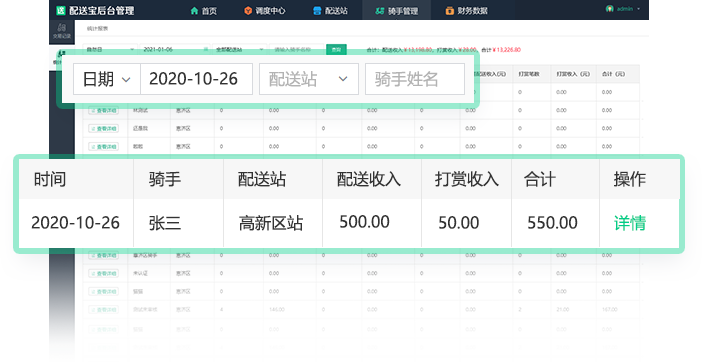Go to 配送站 navigation item
This screenshot has width=702, height=362.
pos(330,11)
